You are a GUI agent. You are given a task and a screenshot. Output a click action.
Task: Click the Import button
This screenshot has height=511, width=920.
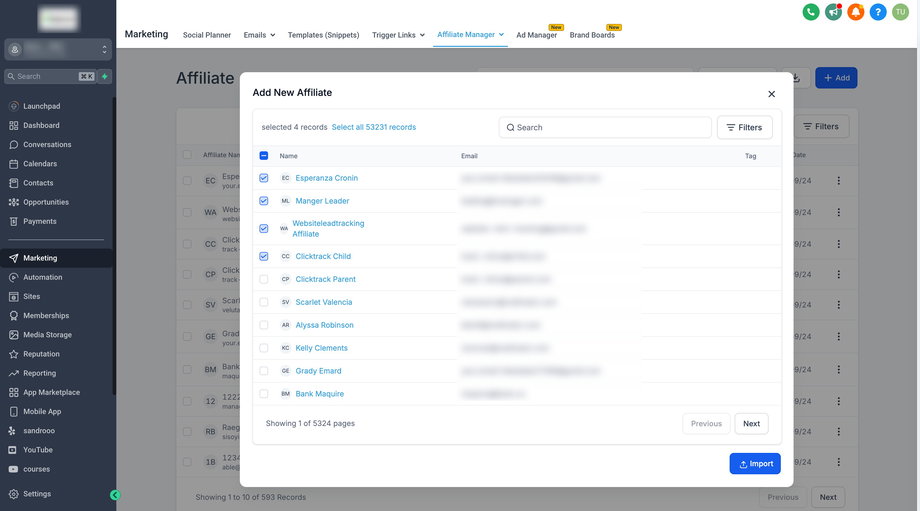755,463
